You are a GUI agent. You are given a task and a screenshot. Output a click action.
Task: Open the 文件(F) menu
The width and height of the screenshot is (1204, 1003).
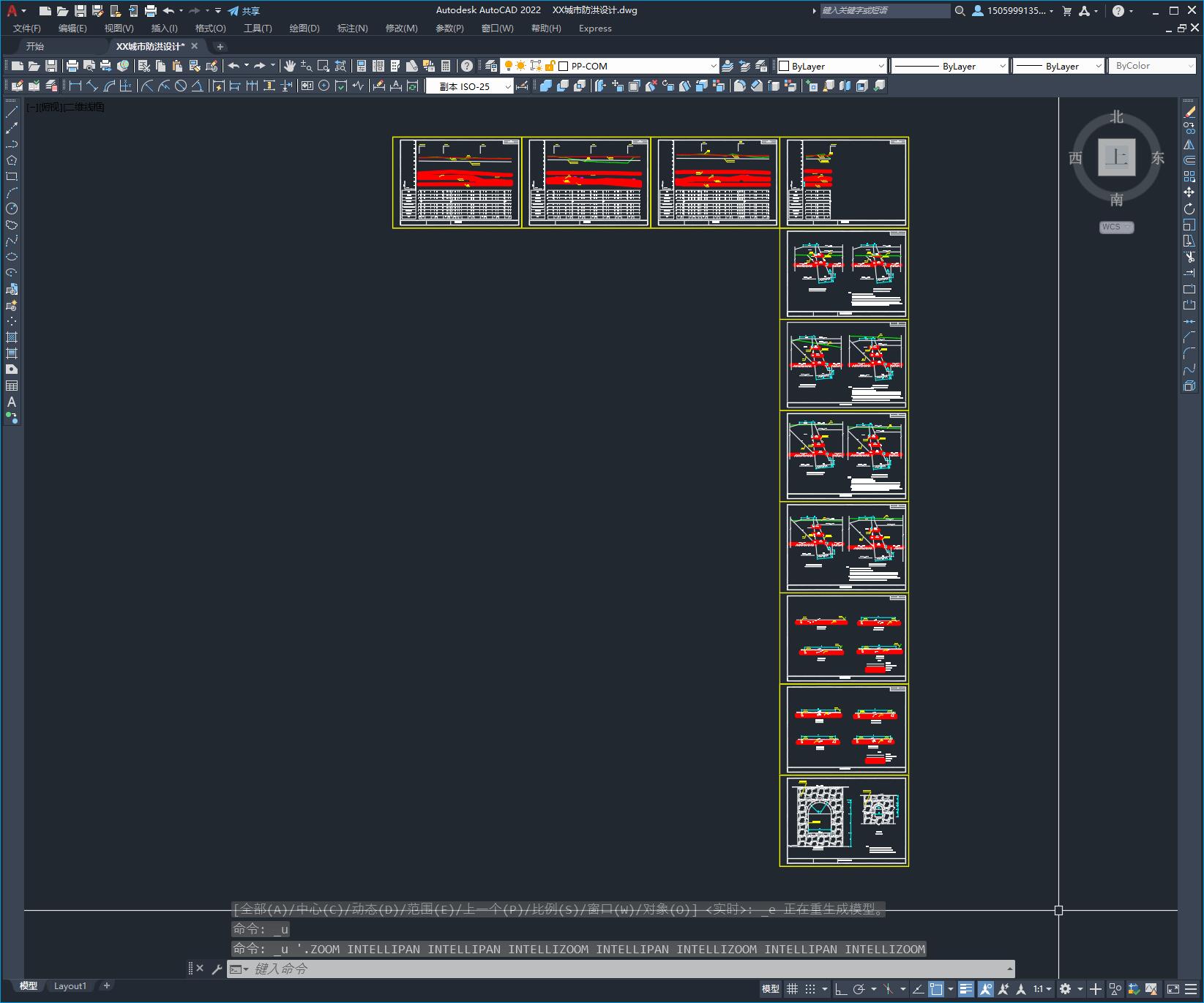[x=27, y=28]
